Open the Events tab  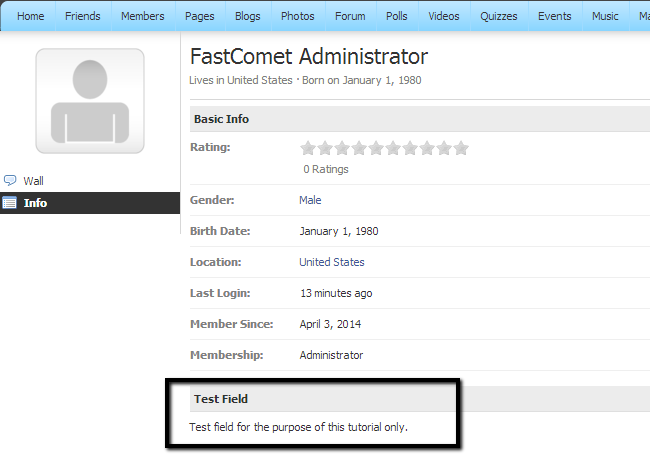click(555, 16)
